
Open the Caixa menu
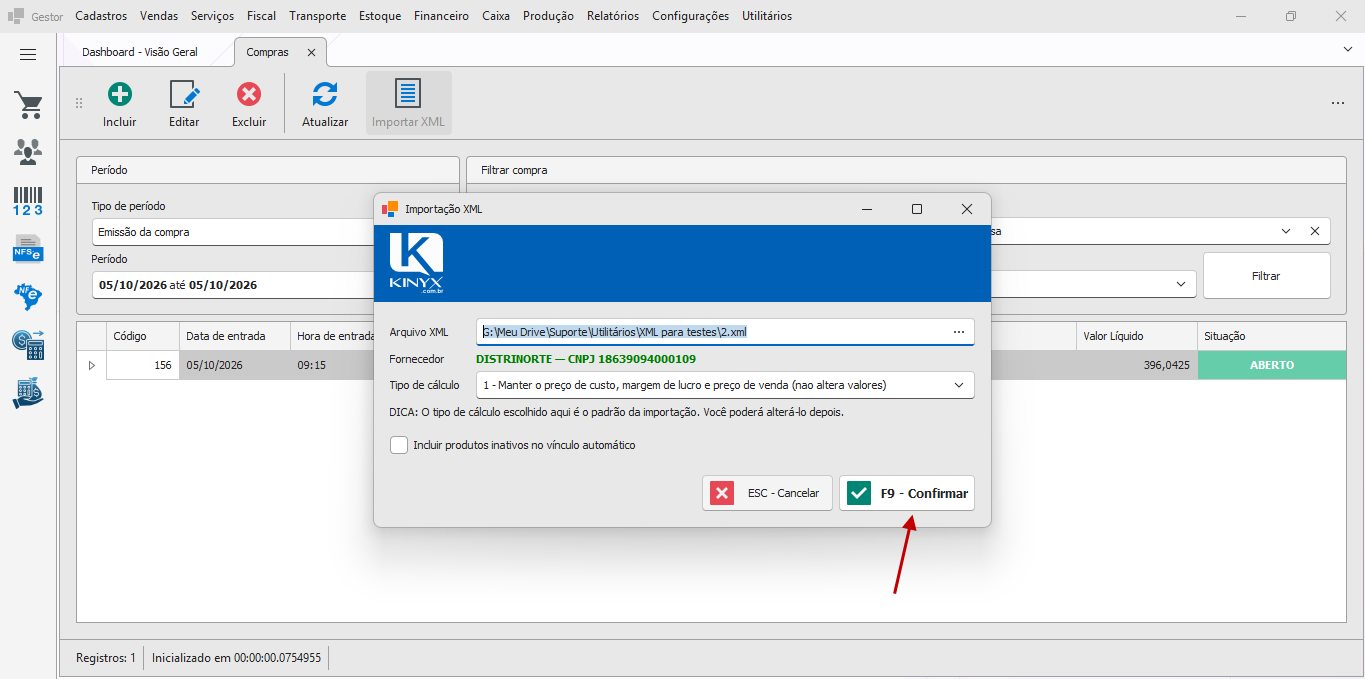[x=496, y=16]
